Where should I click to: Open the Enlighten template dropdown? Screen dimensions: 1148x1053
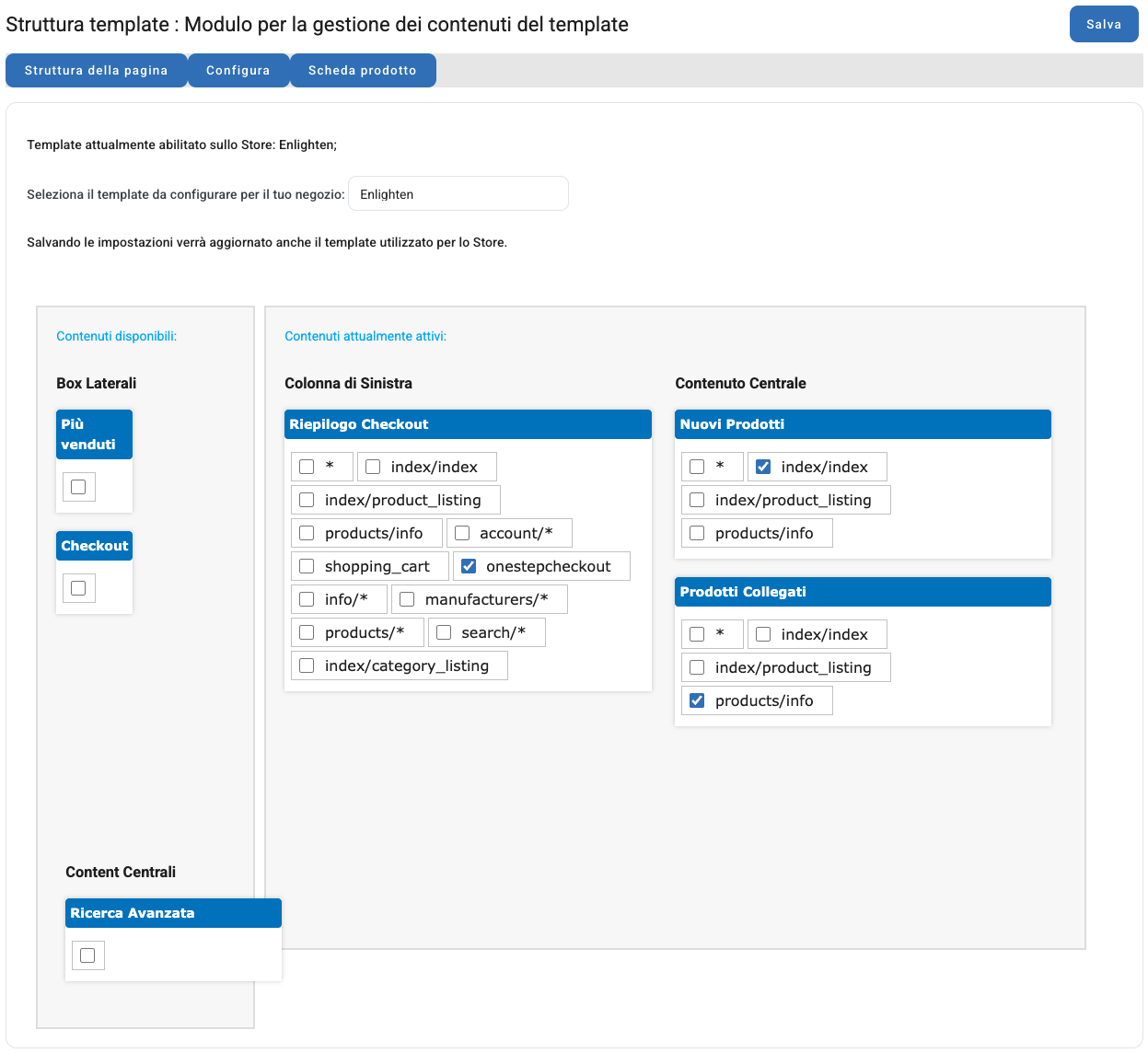click(x=458, y=194)
